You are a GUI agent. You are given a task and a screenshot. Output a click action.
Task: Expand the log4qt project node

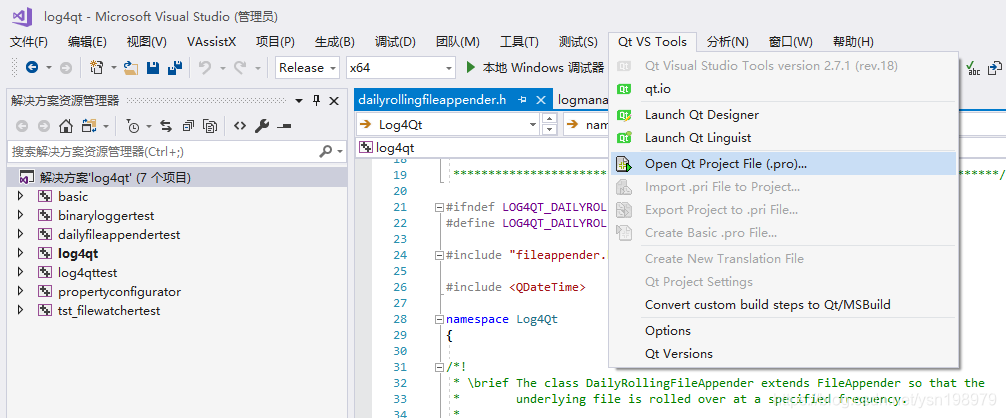tap(21, 253)
